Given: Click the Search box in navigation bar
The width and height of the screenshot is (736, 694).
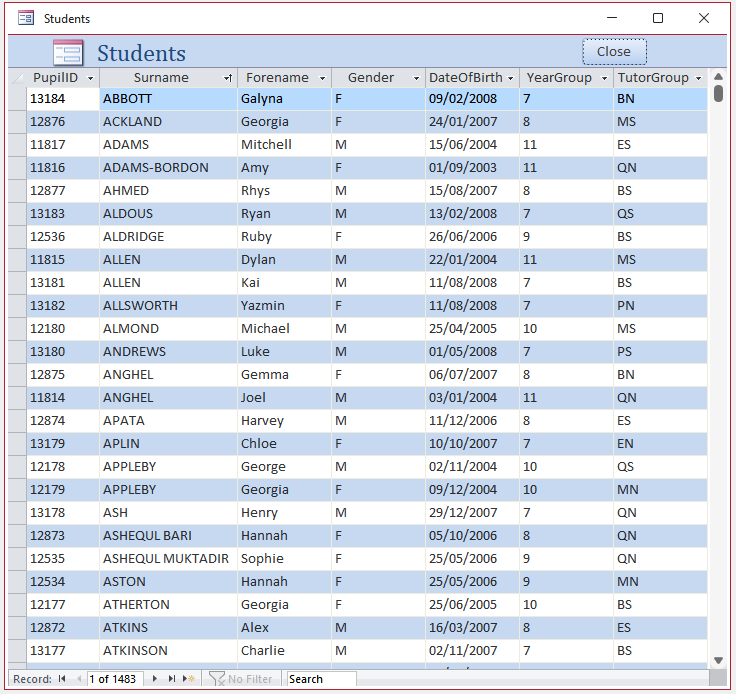Looking at the screenshot, I should tap(320, 679).
